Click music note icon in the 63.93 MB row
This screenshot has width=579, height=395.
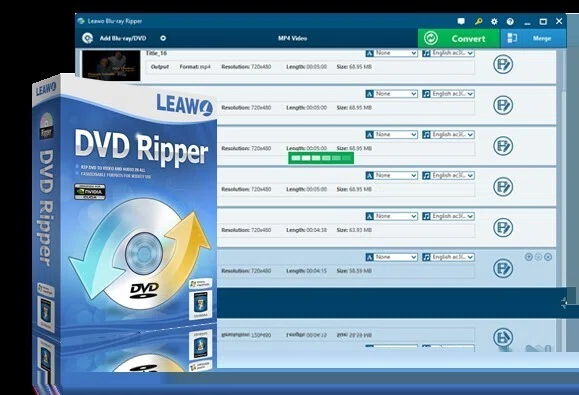426,216
